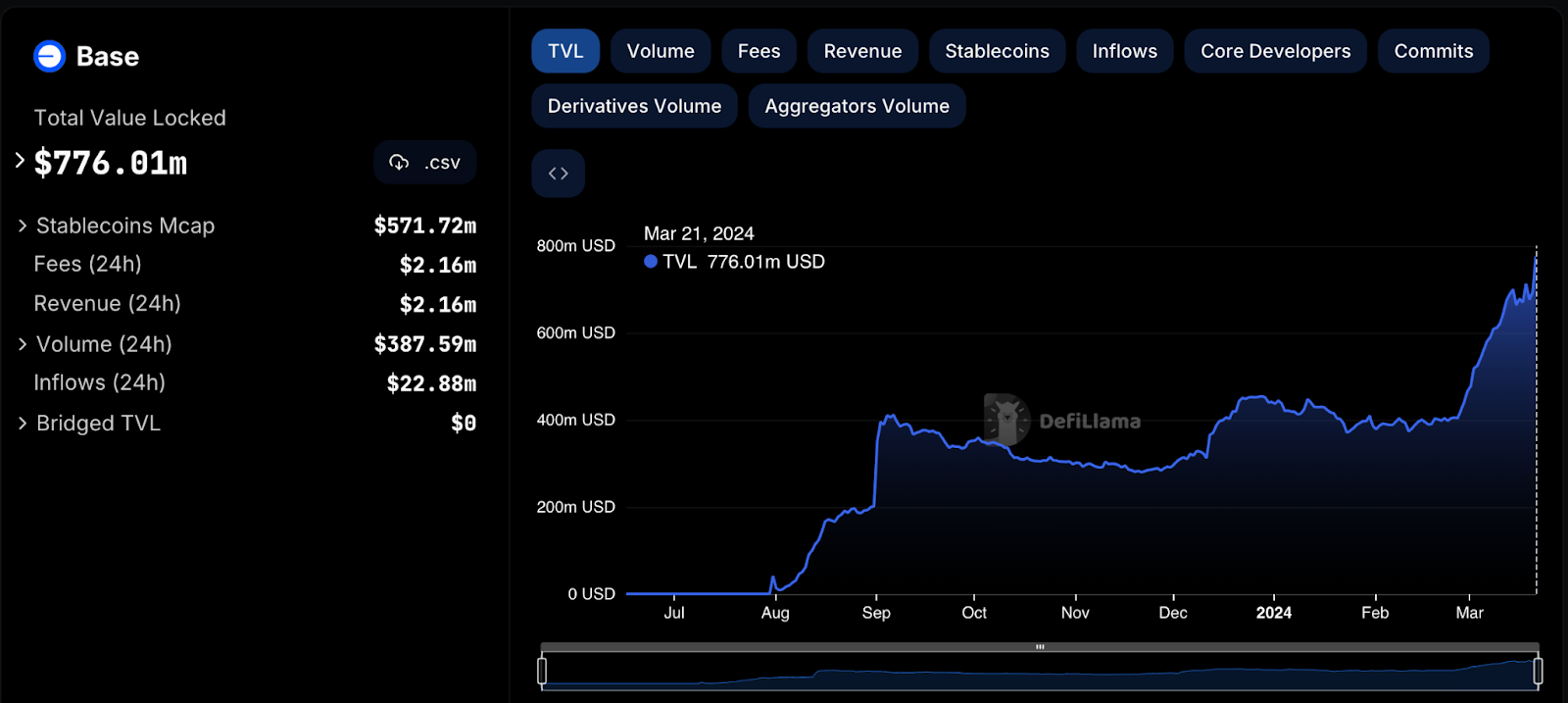Toggle the Fees chart series
This screenshot has height=703, width=1568.
759,51
